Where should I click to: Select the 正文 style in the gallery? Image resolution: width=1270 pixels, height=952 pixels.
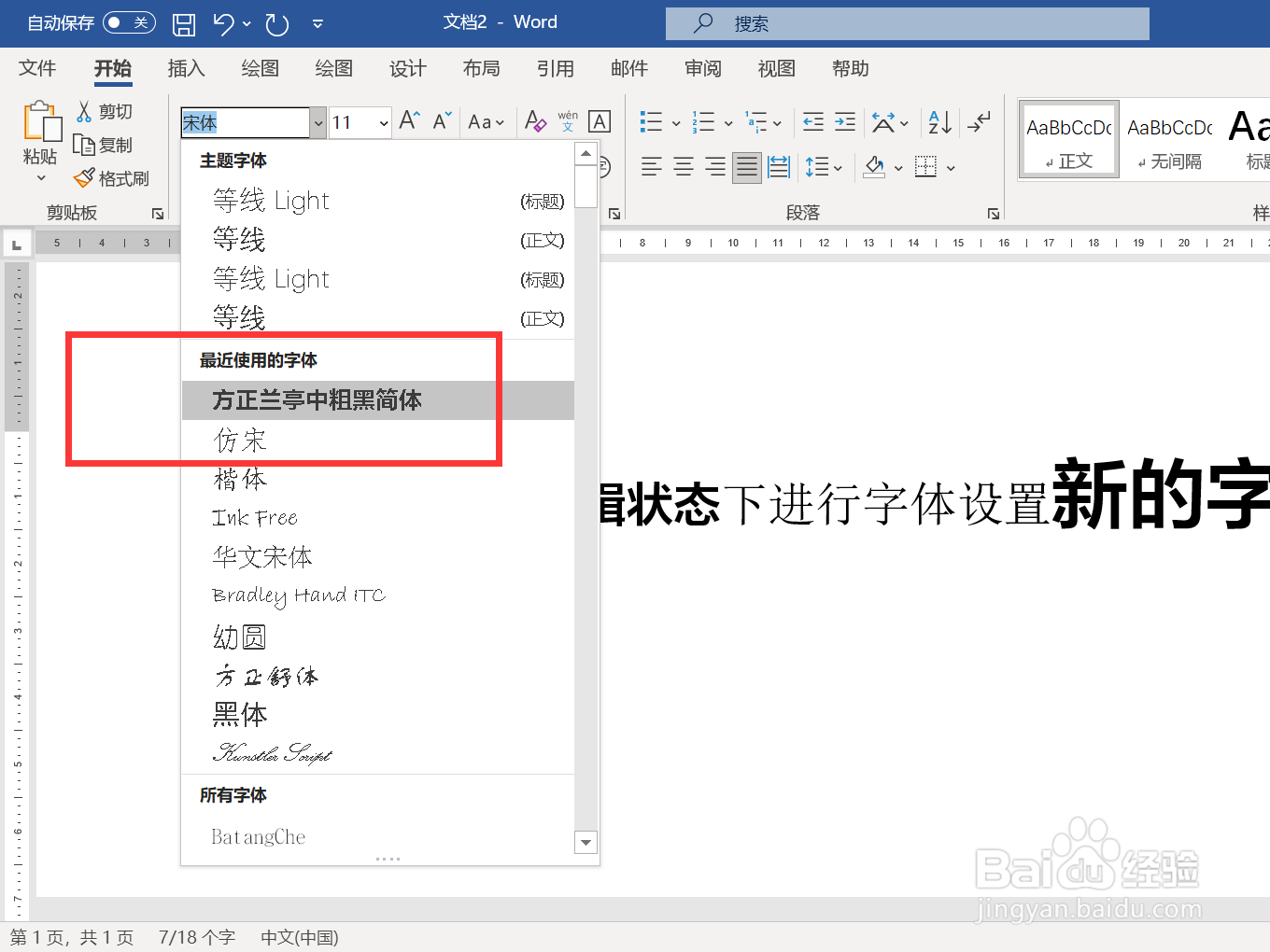point(1067,139)
